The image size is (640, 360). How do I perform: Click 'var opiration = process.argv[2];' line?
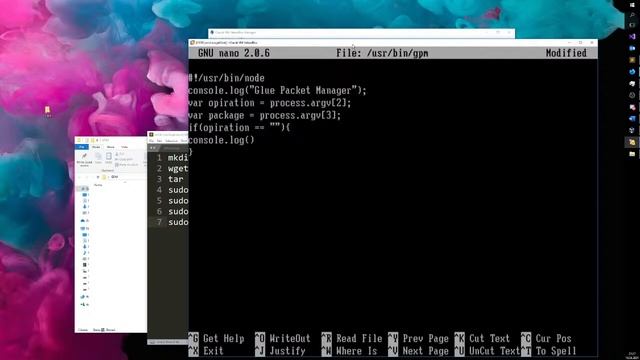pos(270,102)
